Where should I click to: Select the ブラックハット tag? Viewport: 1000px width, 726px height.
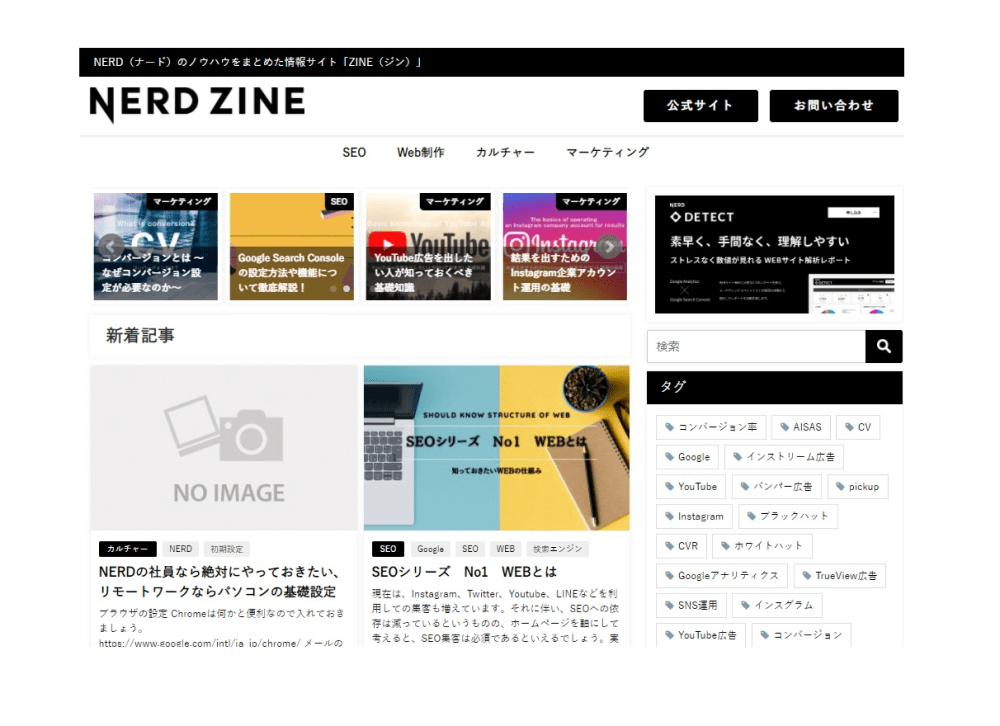point(788,517)
